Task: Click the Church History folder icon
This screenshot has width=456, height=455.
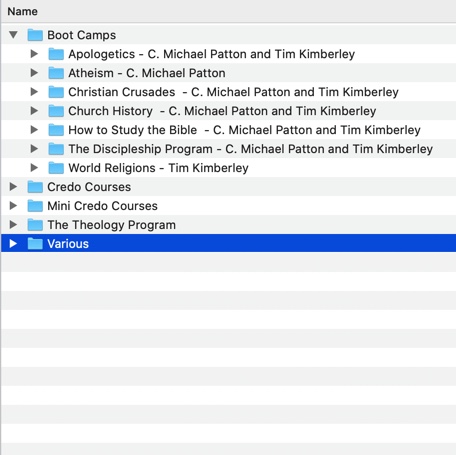Action: point(56,111)
